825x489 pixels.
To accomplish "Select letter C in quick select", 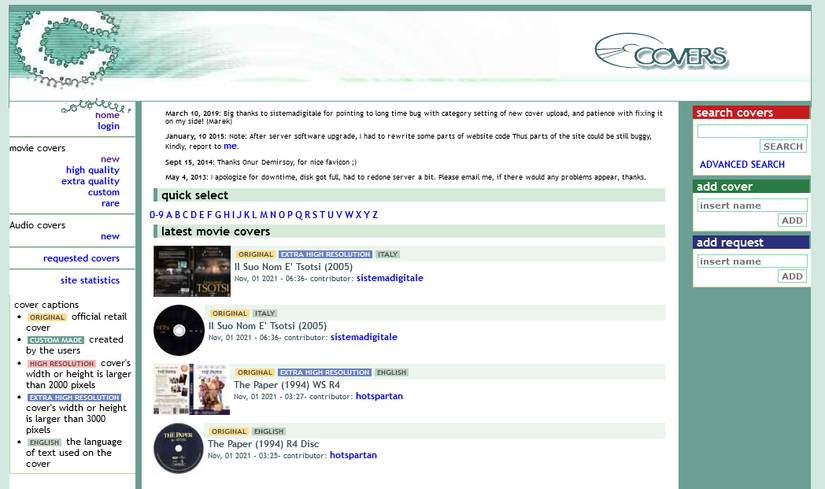I will pos(185,215).
